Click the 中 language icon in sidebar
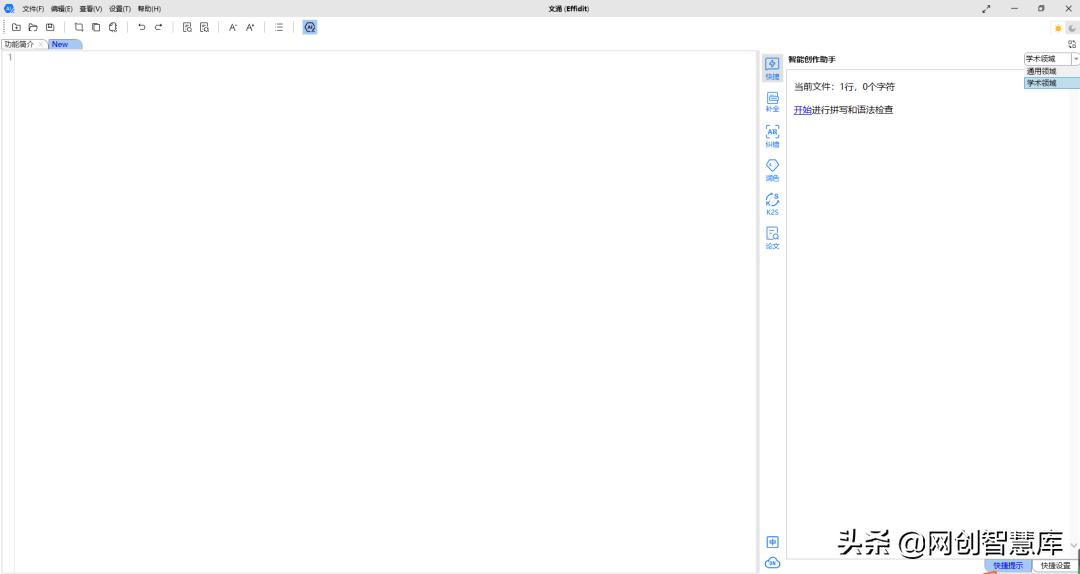1080x574 pixels. point(773,542)
